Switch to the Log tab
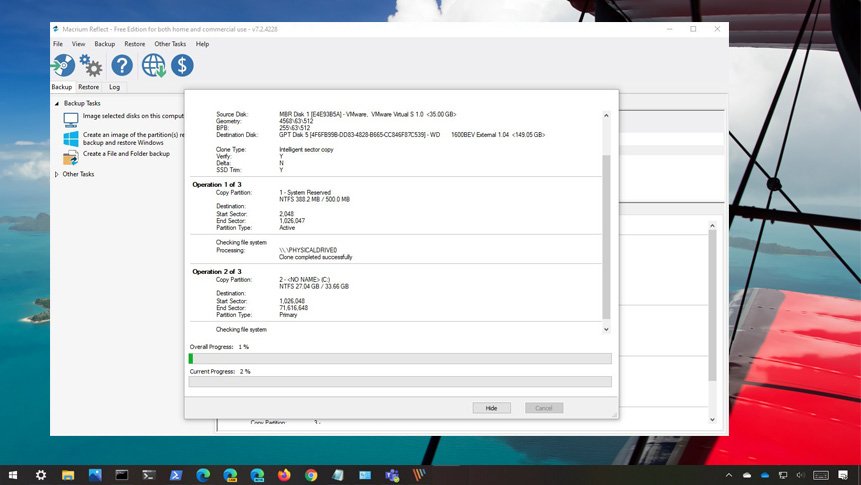The image size is (861, 485). tap(114, 87)
